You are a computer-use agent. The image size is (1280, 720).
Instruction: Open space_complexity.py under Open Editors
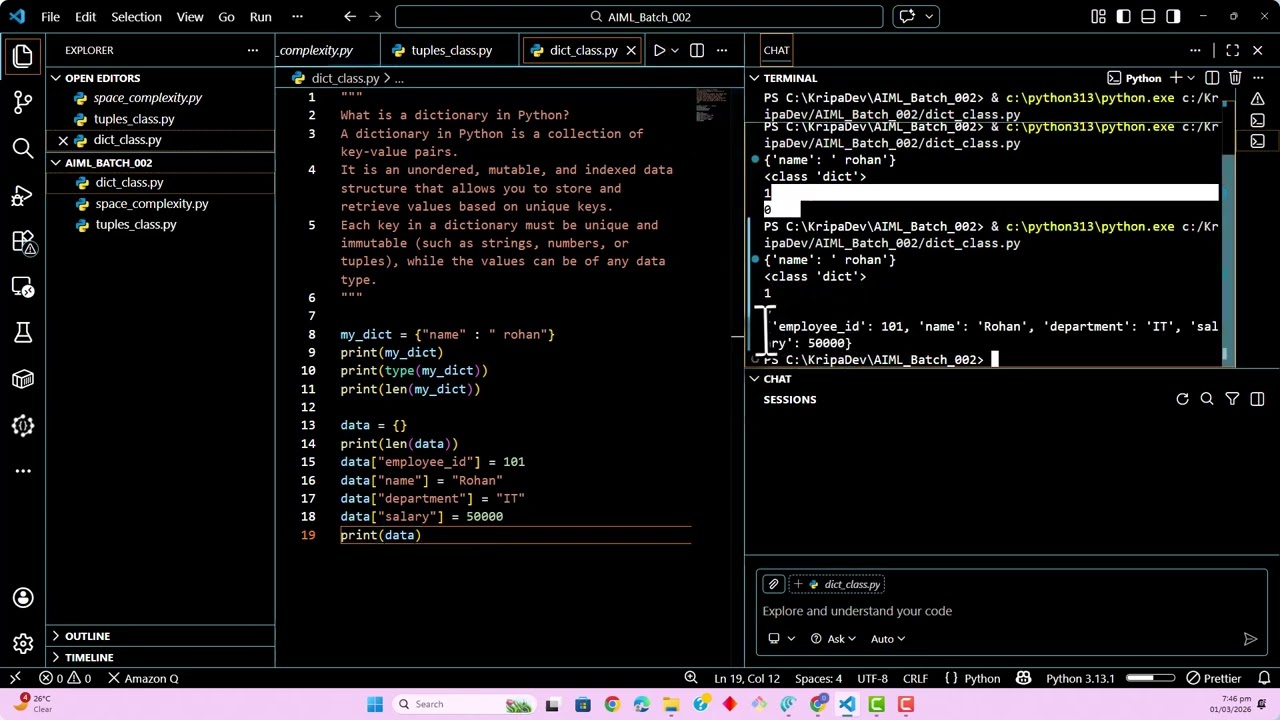tap(147, 98)
